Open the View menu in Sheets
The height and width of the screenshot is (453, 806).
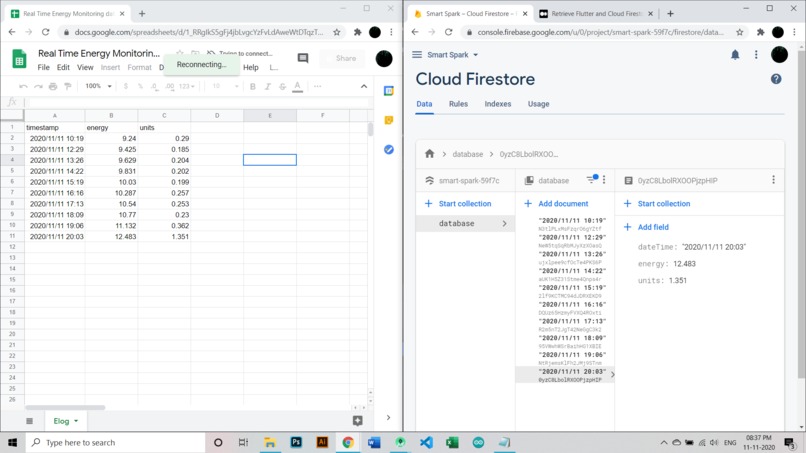tap(85, 67)
